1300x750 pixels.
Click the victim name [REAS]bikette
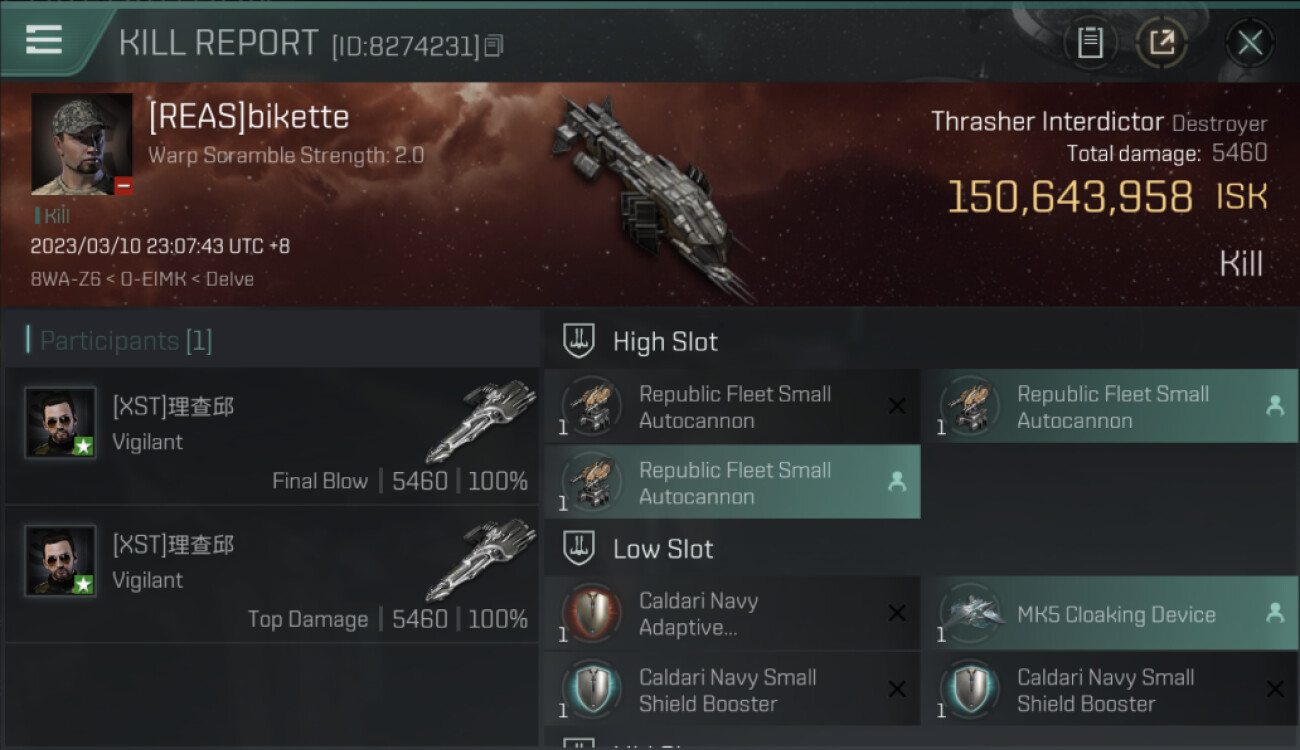(249, 117)
